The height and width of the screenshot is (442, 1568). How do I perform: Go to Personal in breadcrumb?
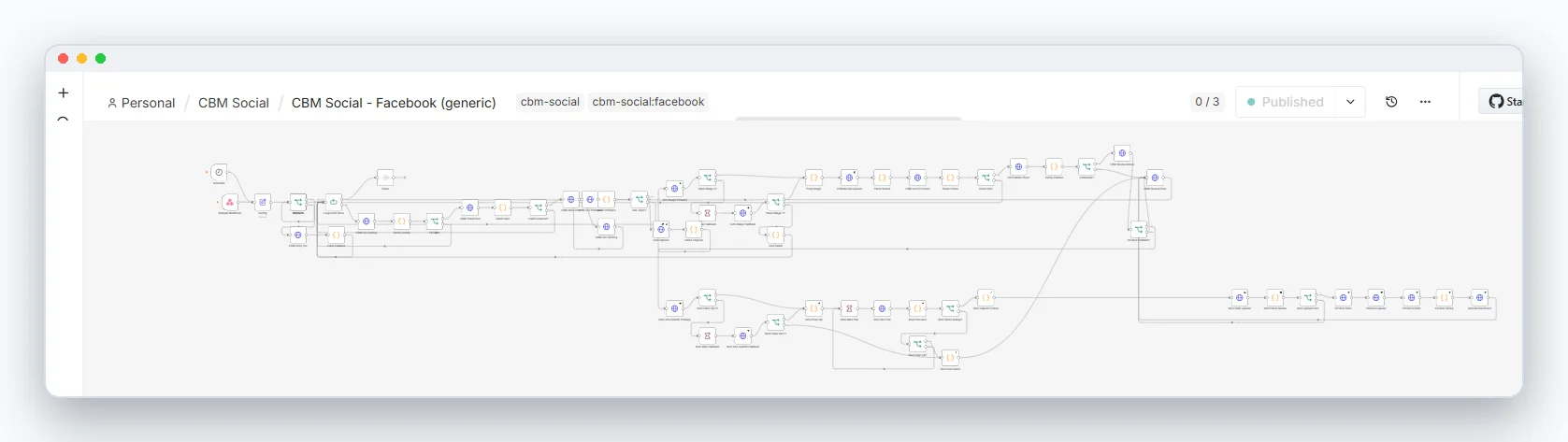(x=141, y=103)
